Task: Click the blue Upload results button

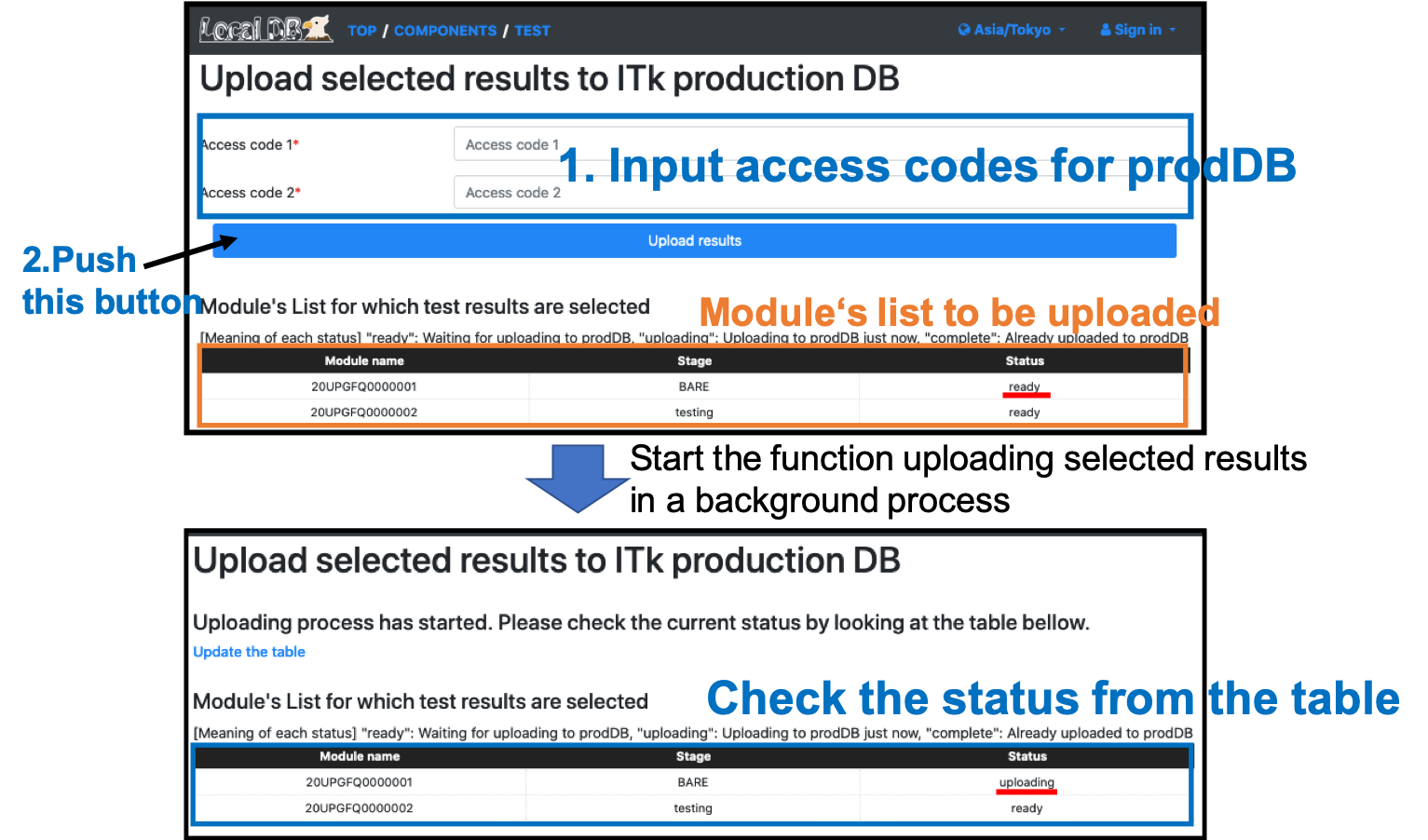Action: (694, 240)
